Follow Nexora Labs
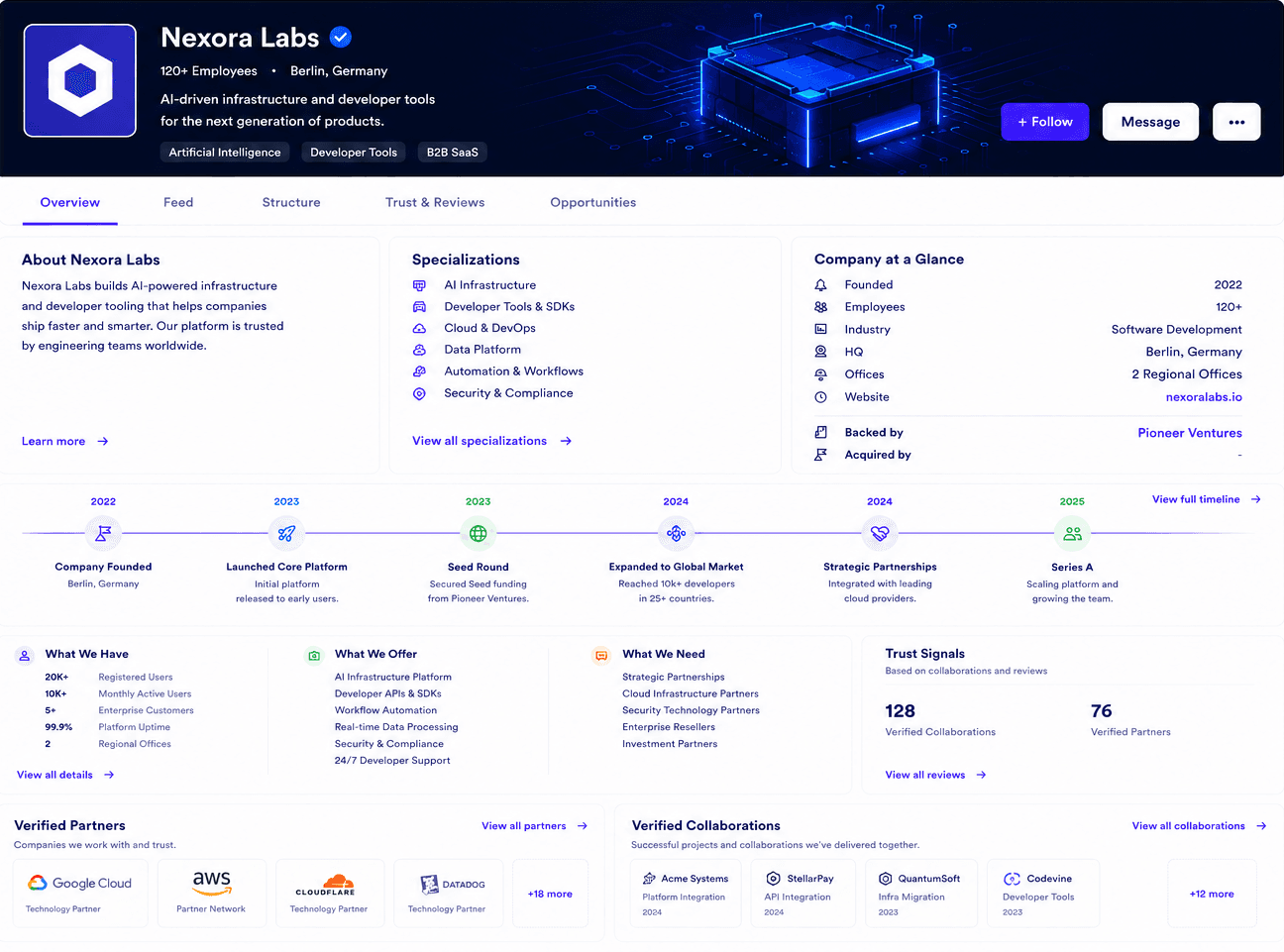 (1045, 122)
